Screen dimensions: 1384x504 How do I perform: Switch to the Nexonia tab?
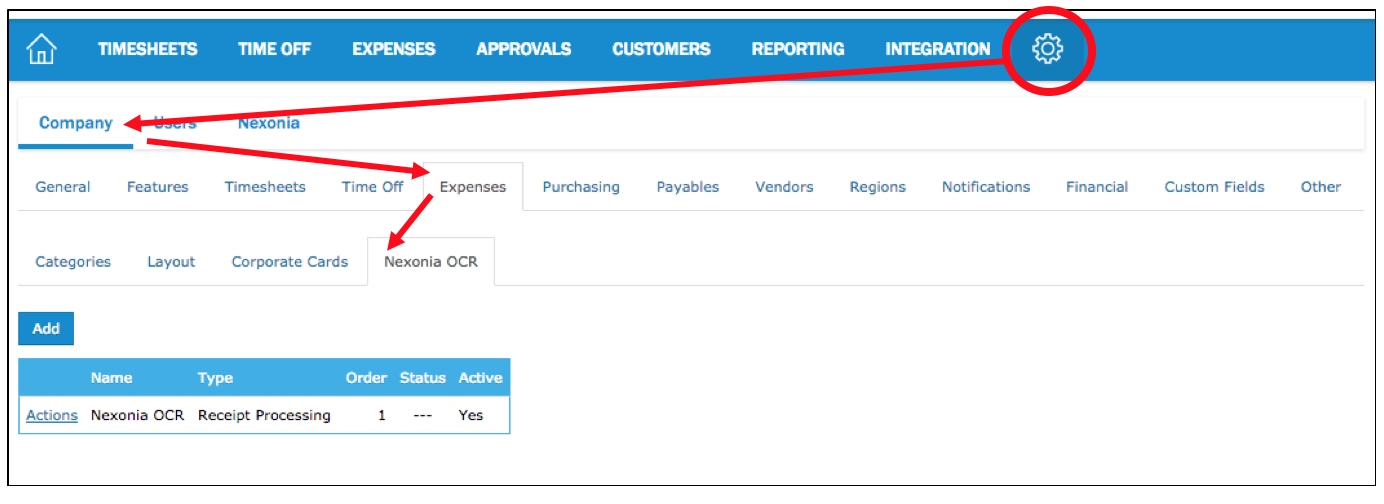[268, 124]
